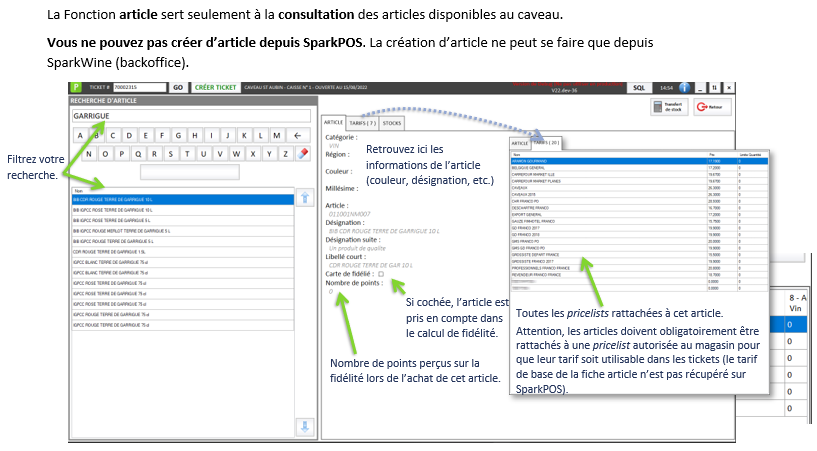Viewport: 817px width, 451px height.
Task: Click the SQL button
Action: click(x=640, y=88)
